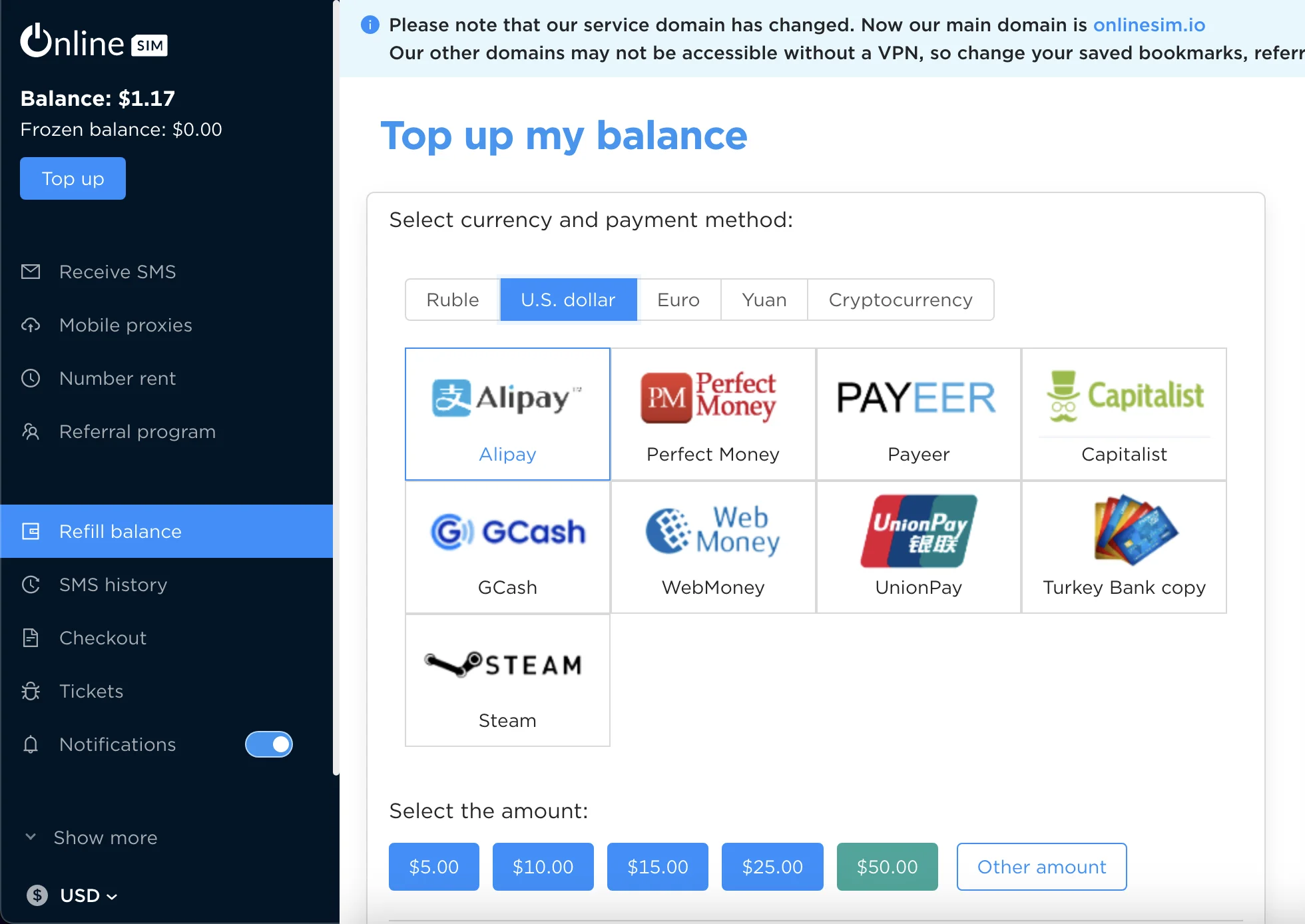Open Tickets in the sidebar
Screen dimensions: 1305x924
tap(166, 691)
